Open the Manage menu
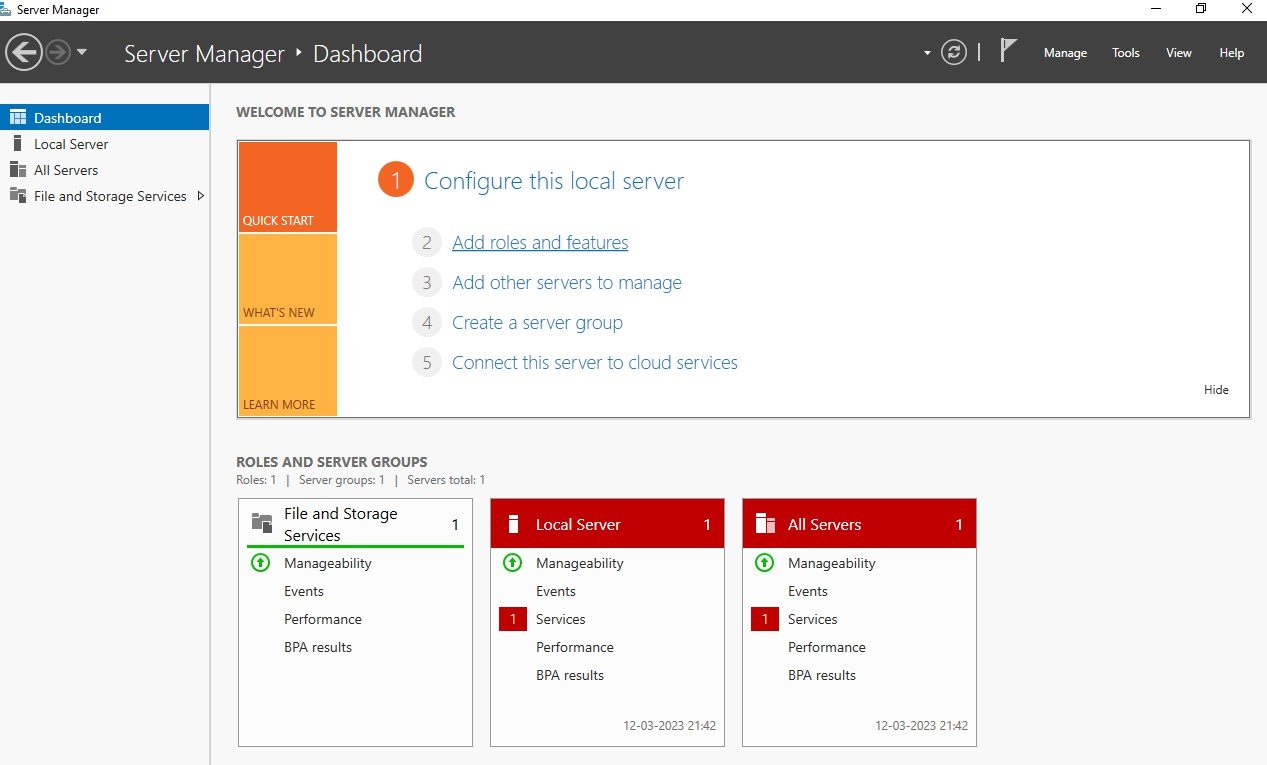The width and height of the screenshot is (1267, 765). pyautogui.click(x=1065, y=53)
